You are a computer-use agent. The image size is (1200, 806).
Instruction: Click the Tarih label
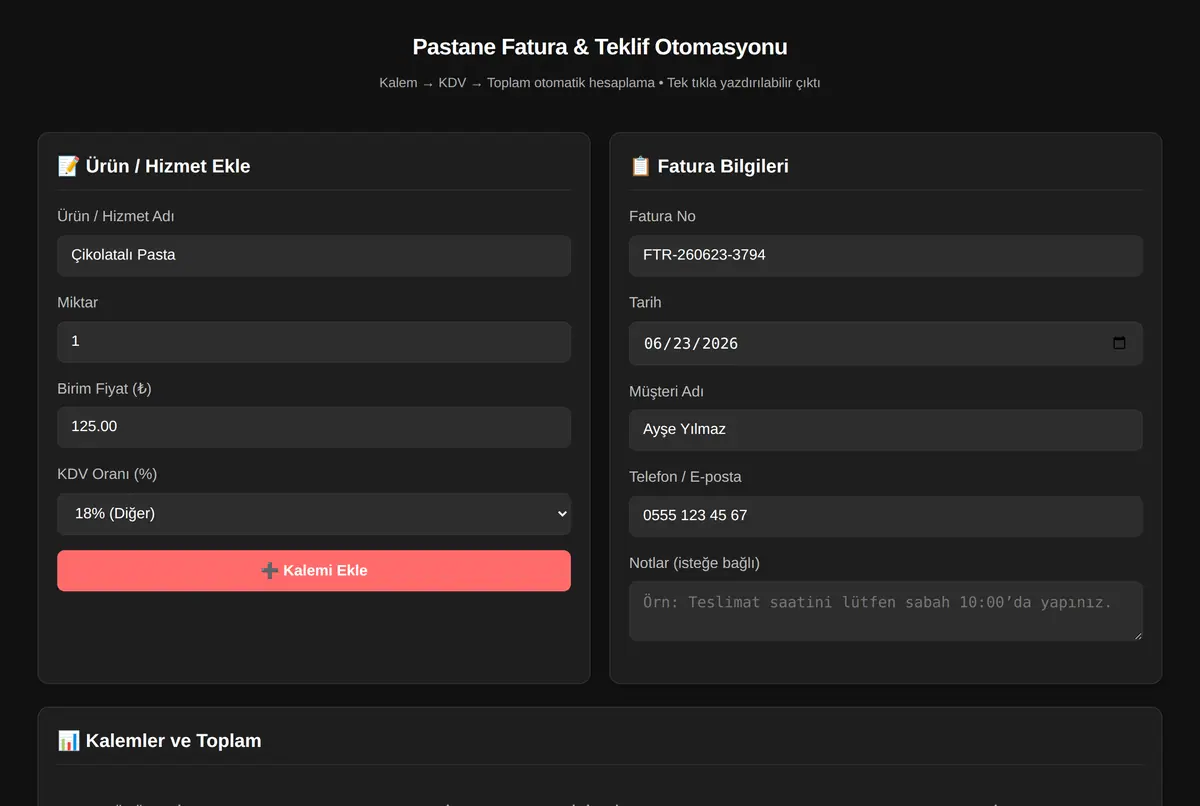click(x=645, y=302)
